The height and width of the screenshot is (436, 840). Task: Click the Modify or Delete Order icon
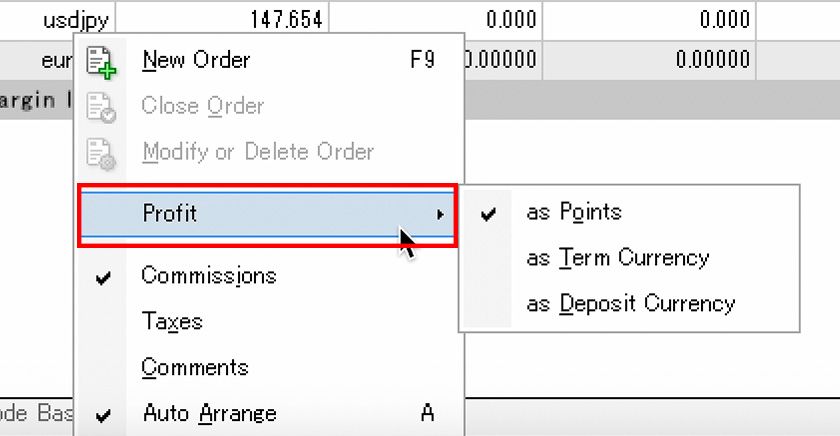tap(101, 153)
